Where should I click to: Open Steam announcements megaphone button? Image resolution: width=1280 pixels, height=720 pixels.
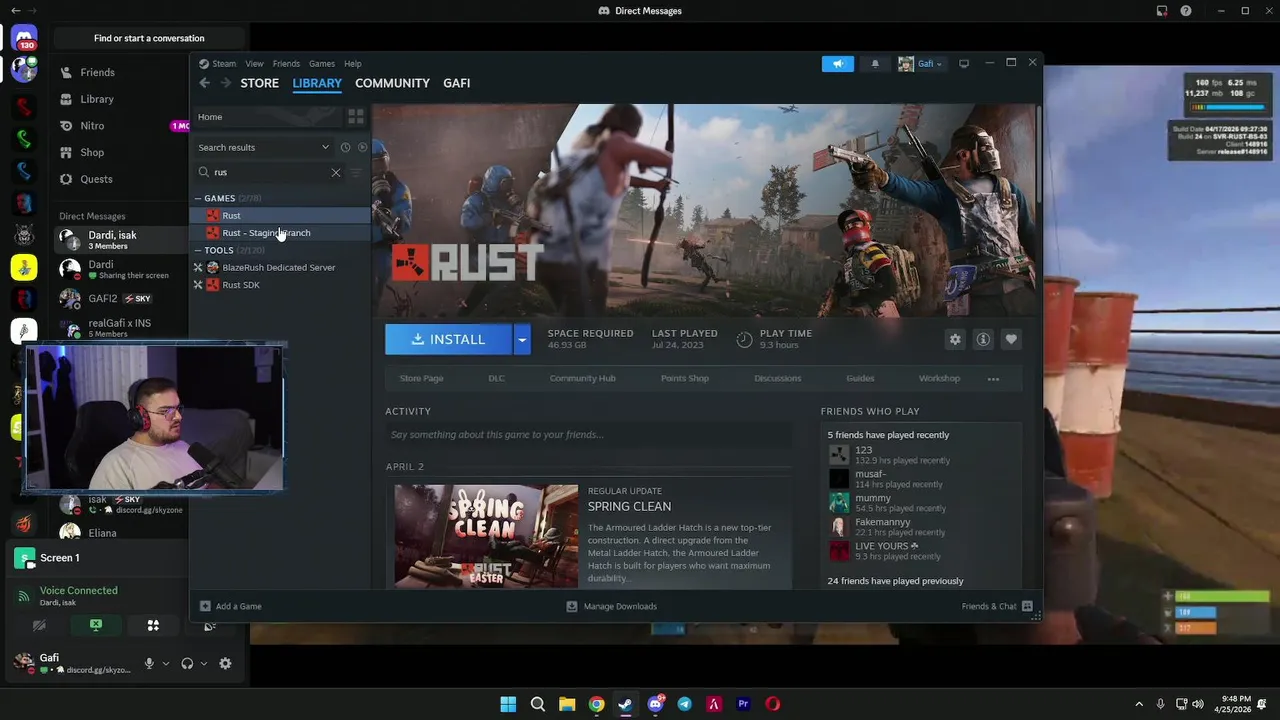point(838,64)
